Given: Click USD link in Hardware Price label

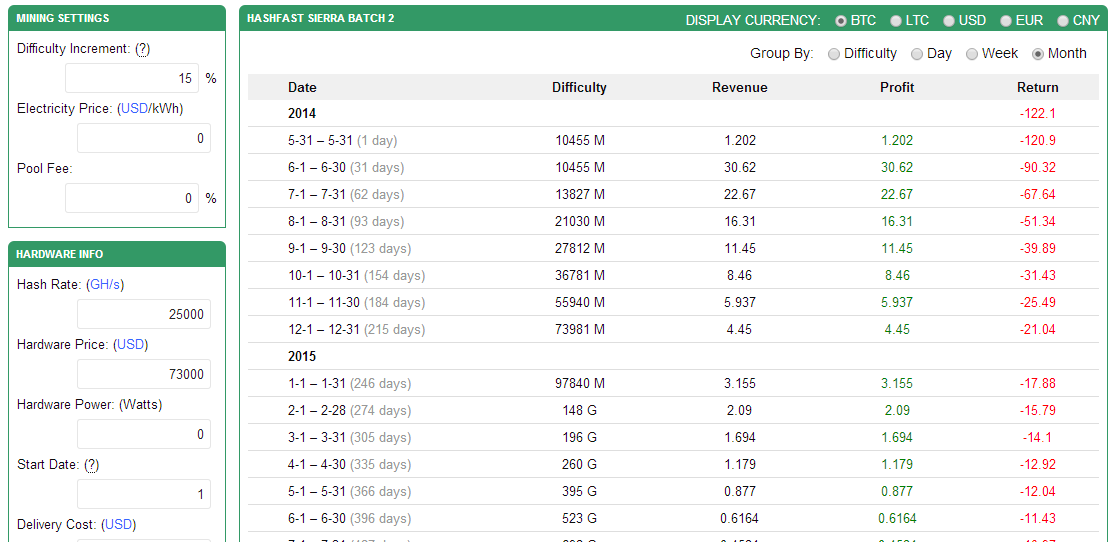Looking at the screenshot, I should (130, 344).
